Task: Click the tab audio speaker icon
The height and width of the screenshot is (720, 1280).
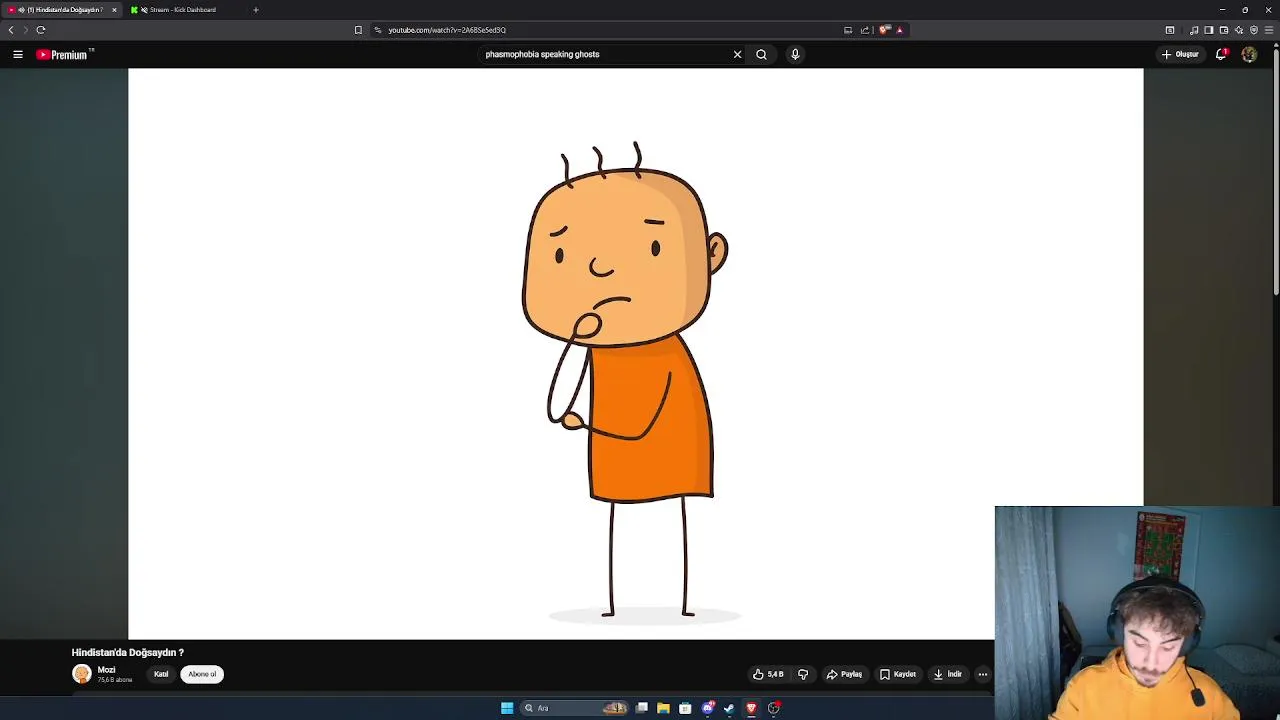Action: pos(21,10)
